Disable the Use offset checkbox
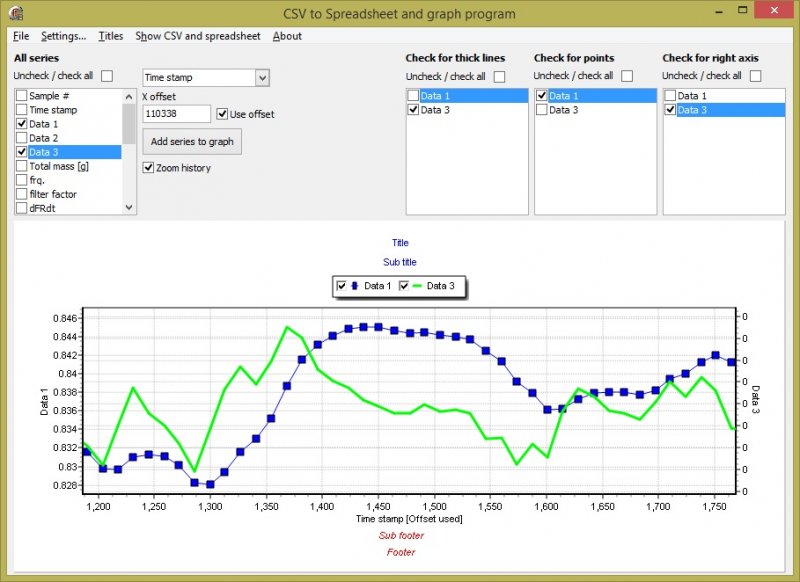800x582 pixels. (x=222, y=114)
